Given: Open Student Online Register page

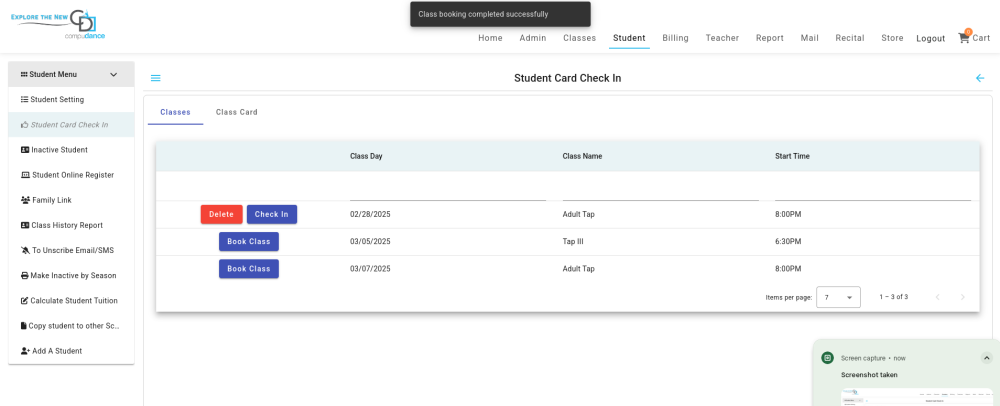Looking at the screenshot, I should pyautogui.click(x=71, y=175).
